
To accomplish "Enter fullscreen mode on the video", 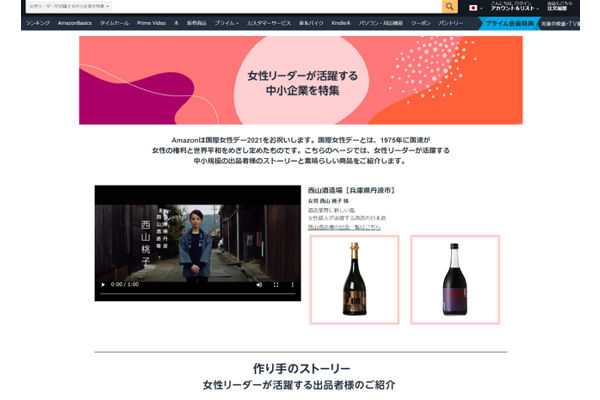I will [x=275, y=284].
